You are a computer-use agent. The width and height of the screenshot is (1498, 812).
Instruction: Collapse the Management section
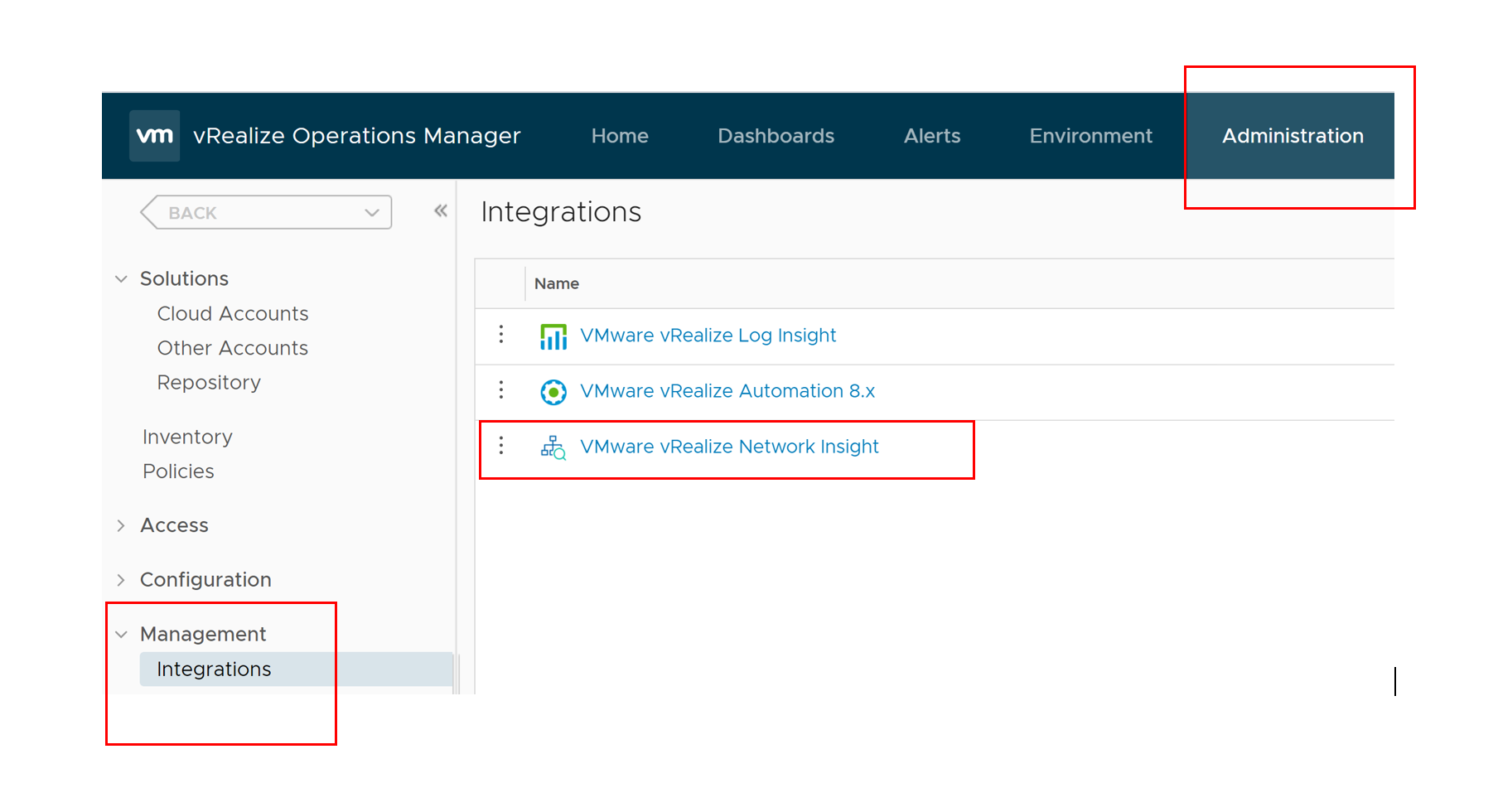pos(121,635)
